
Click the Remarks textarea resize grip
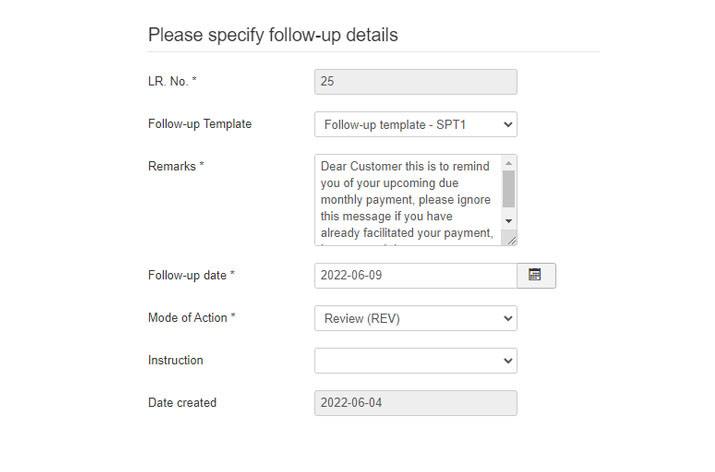click(511, 240)
